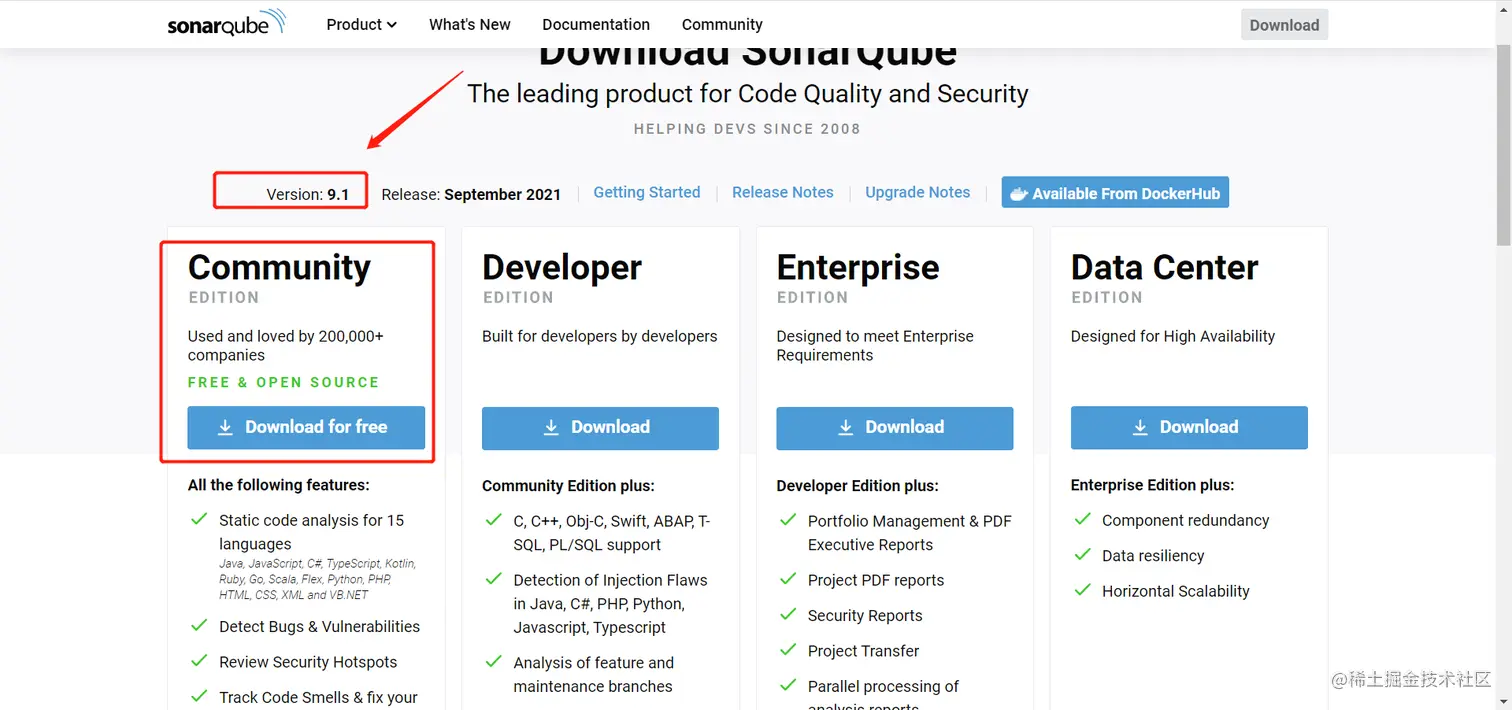Click 'Horizontal Scalability' feature text
Screen dimensions: 1512x710
pyautogui.click(x=1176, y=591)
